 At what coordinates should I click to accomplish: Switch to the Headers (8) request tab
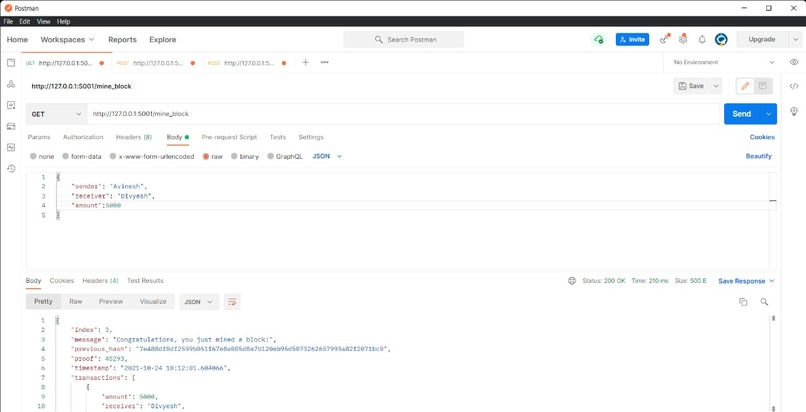pyautogui.click(x=134, y=137)
